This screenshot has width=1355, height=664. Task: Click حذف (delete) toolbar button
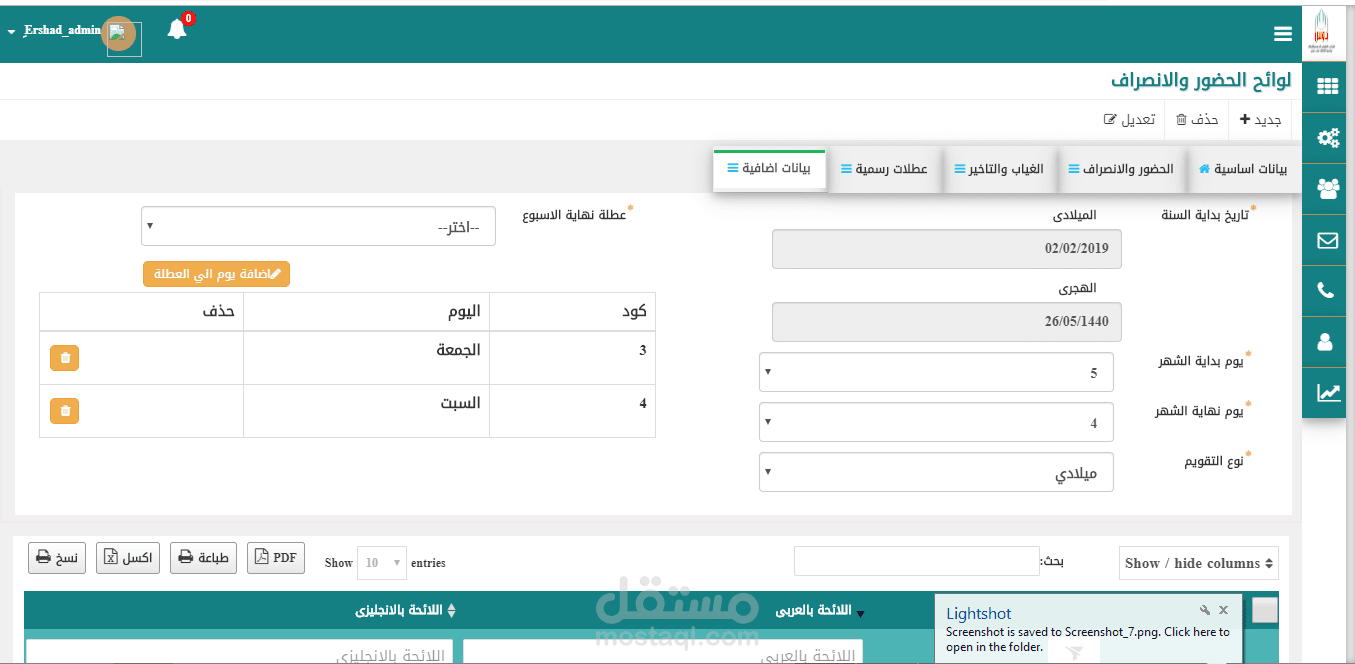1198,119
